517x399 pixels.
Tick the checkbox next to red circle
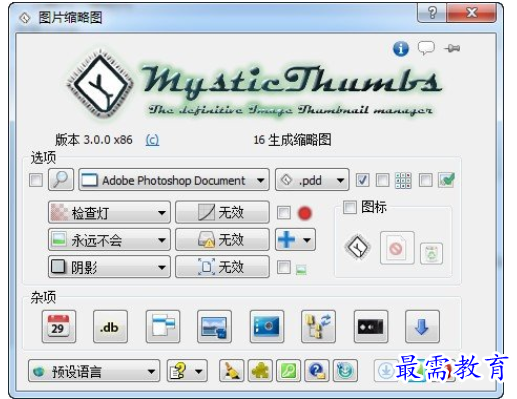(x=284, y=213)
